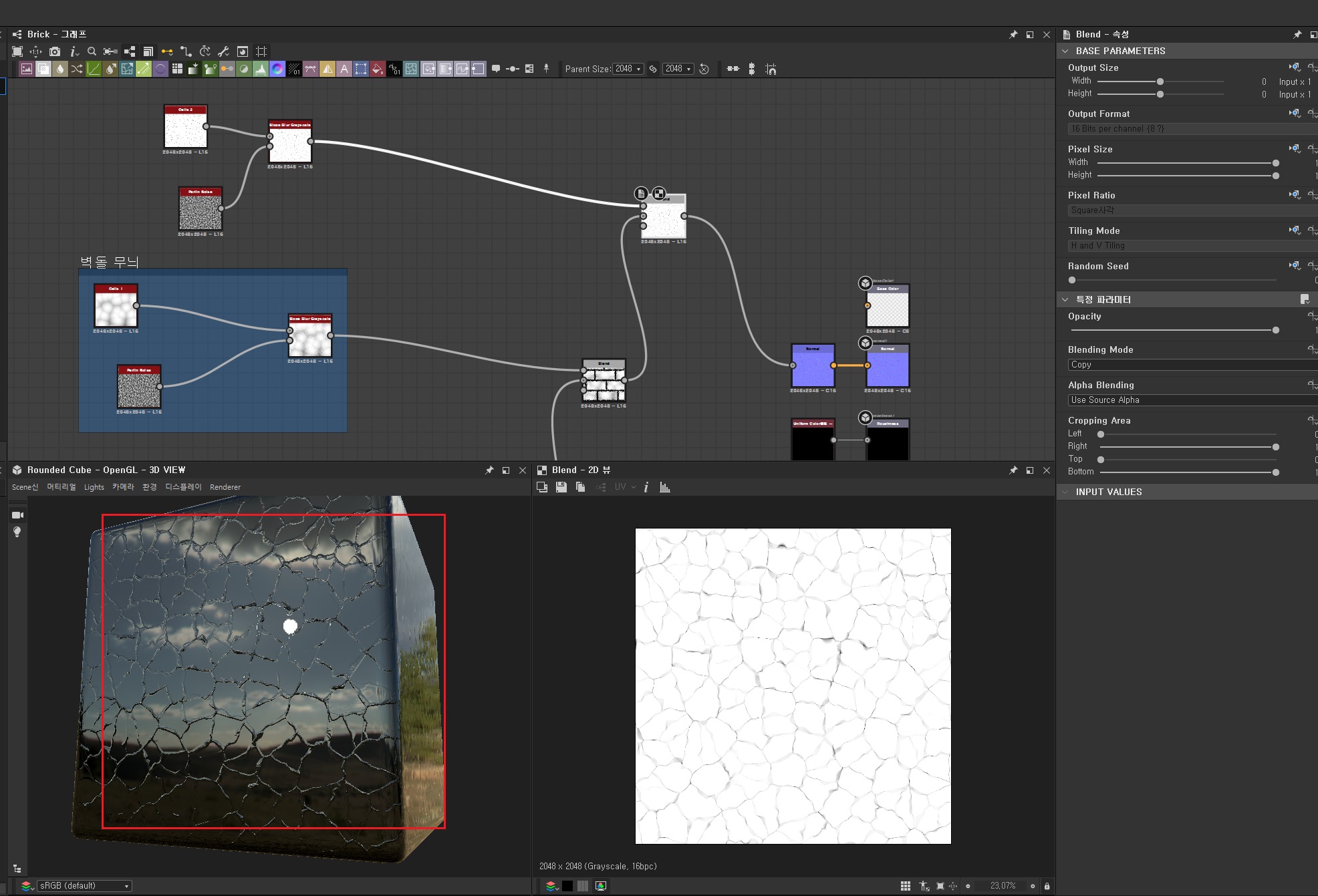The height and width of the screenshot is (896, 1318).
Task: Toggle the zoom lock in 2D view
Action: coord(1047,886)
